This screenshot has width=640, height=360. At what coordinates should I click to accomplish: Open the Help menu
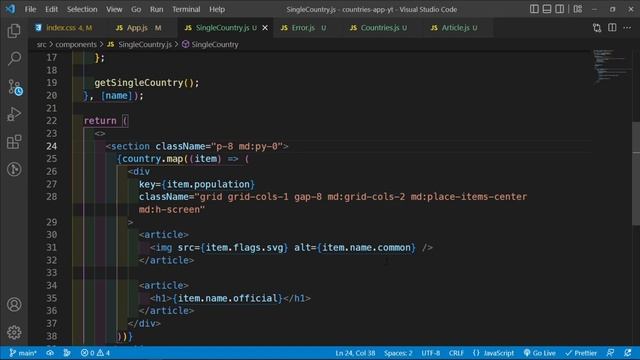point(217,9)
